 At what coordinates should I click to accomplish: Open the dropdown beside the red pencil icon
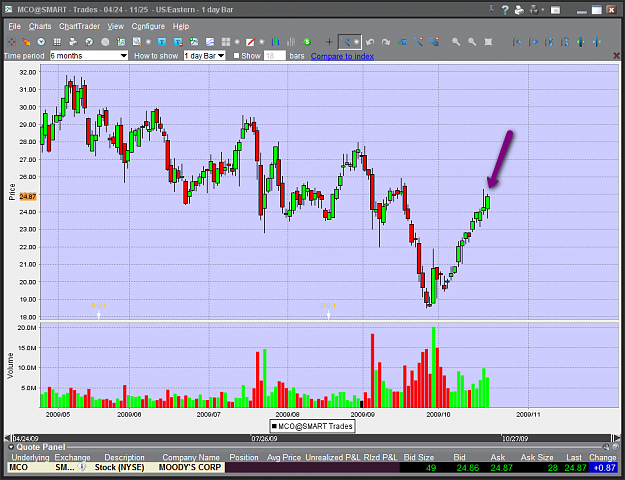click(x=262, y=42)
